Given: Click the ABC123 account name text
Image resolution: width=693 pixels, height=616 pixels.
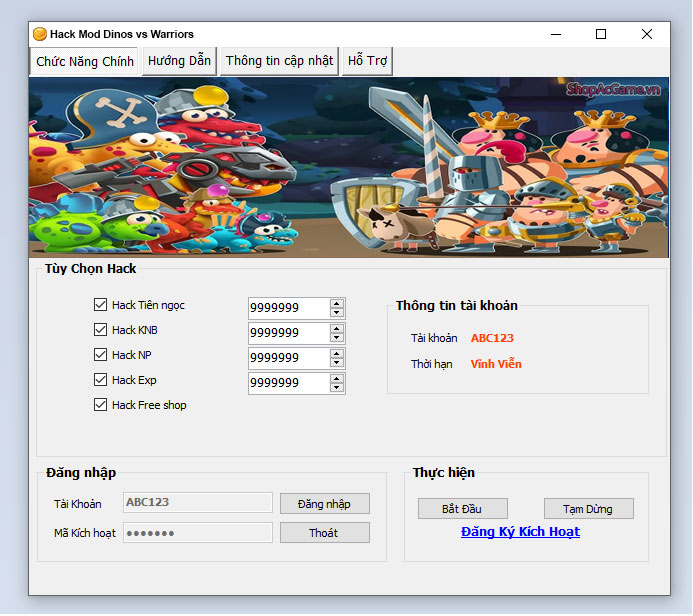Looking at the screenshot, I should point(492,338).
